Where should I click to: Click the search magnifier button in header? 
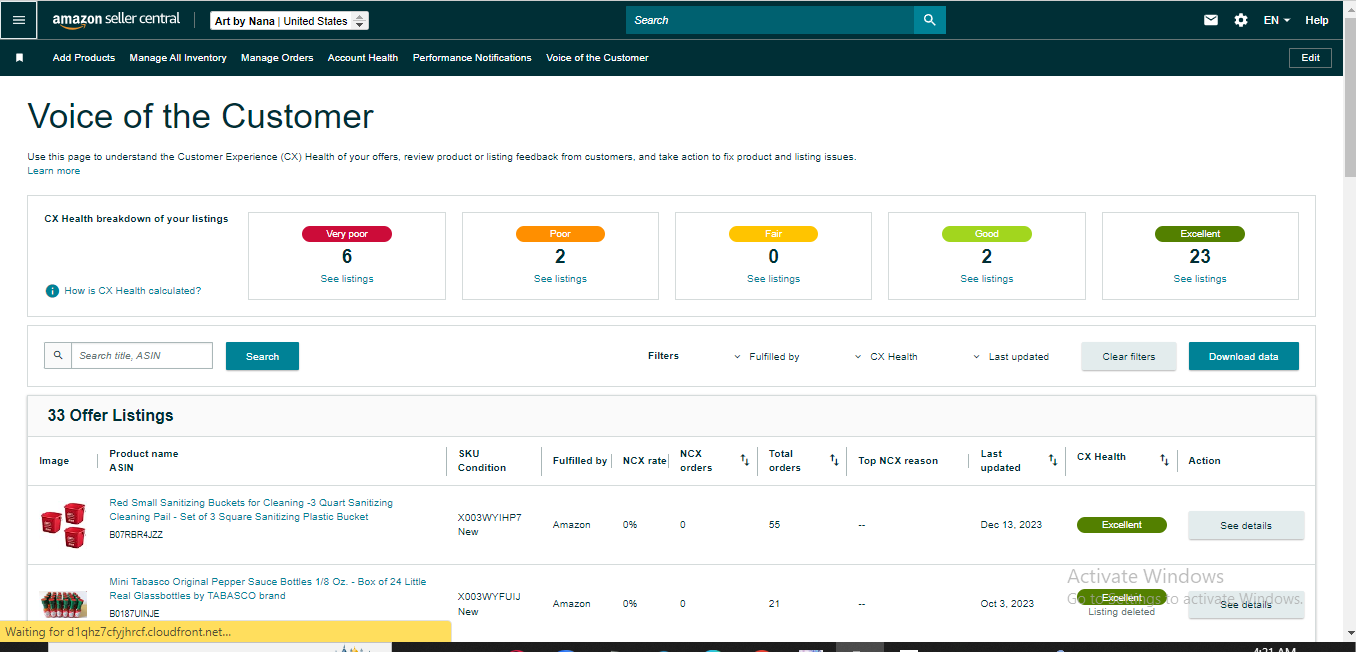pos(929,20)
